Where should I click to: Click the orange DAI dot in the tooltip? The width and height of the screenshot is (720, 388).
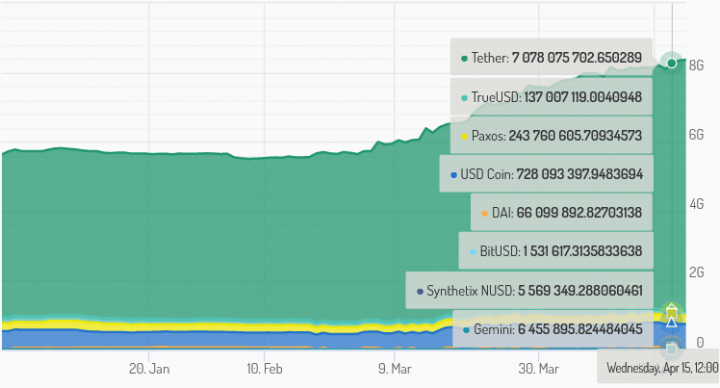[484, 214]
